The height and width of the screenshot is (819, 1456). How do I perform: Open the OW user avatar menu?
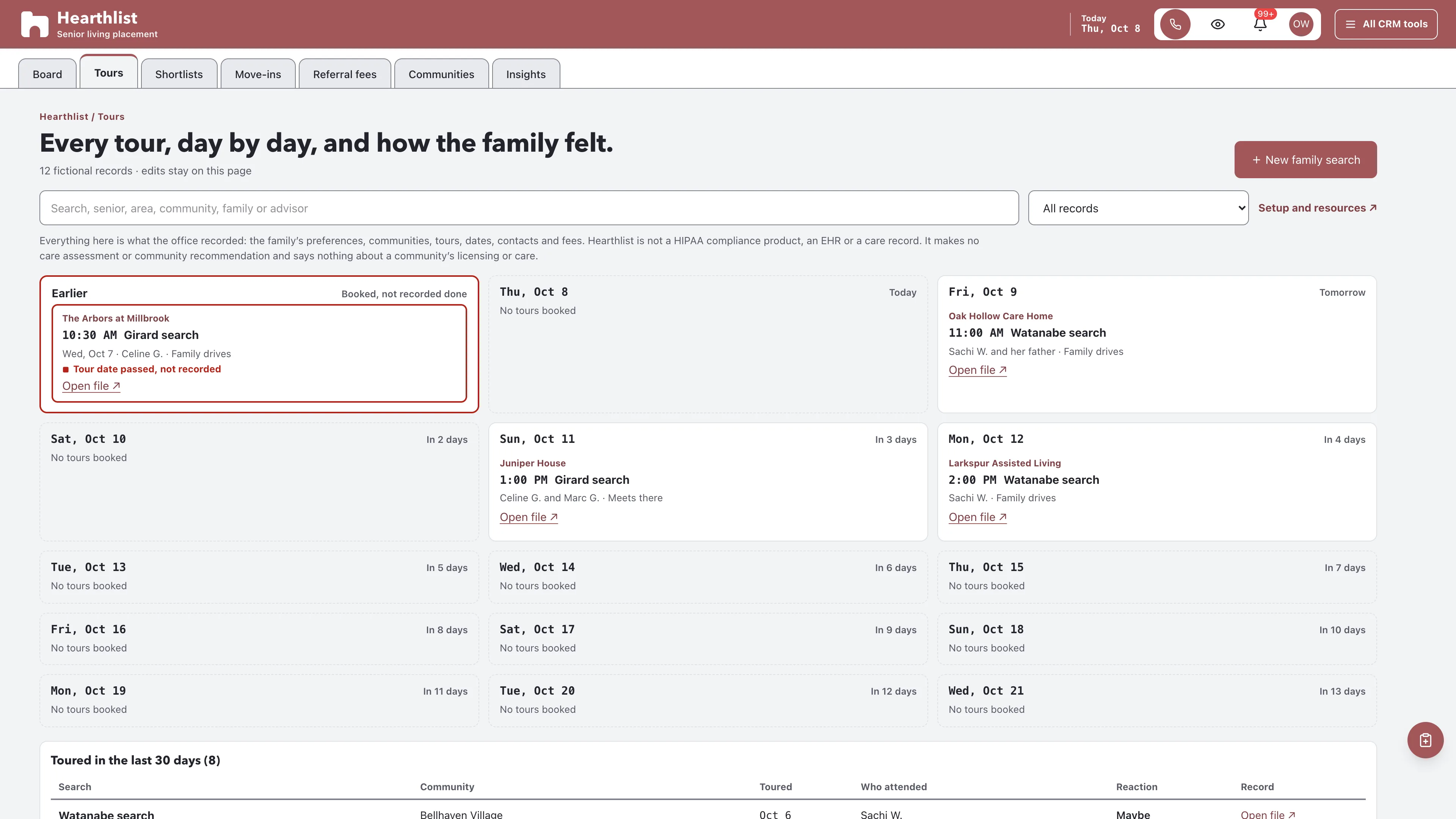[x=1301, y=24]
